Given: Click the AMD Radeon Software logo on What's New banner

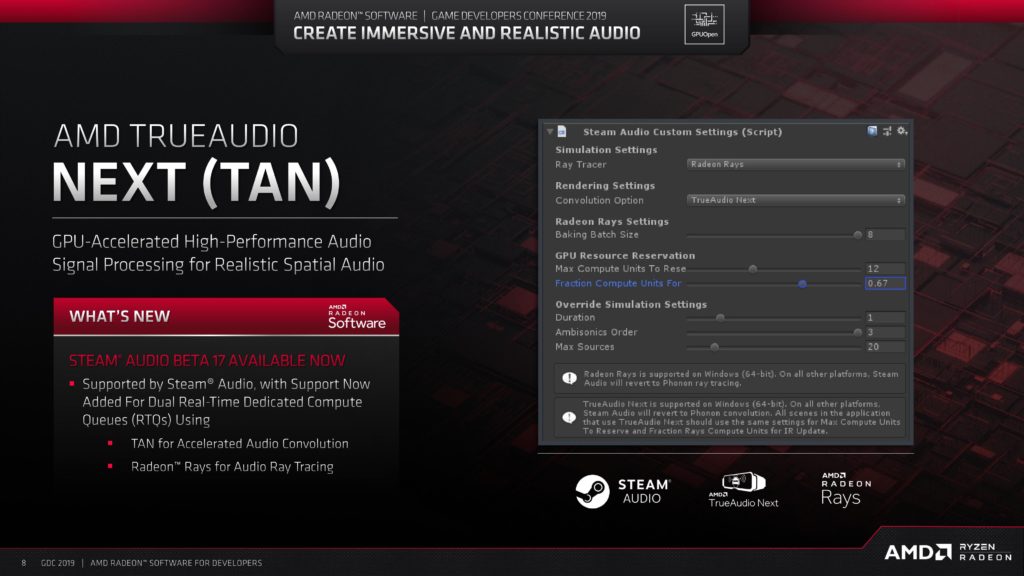Looking at the screenshot, I should coord(357,317).
